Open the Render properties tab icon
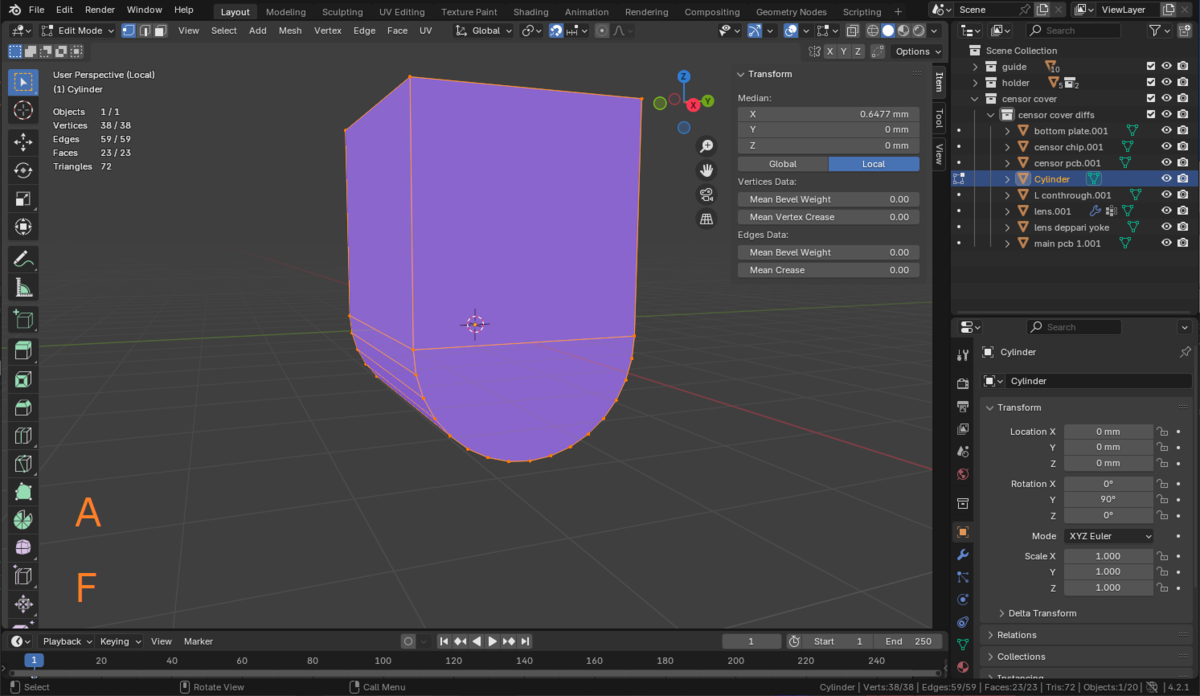 962,384
